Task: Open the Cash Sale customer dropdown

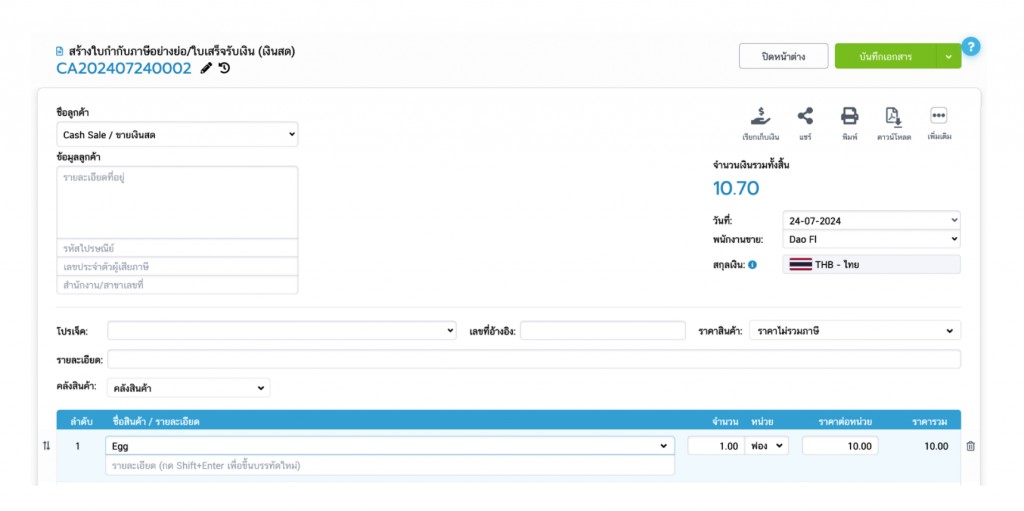Action: [x=177, y=134]
